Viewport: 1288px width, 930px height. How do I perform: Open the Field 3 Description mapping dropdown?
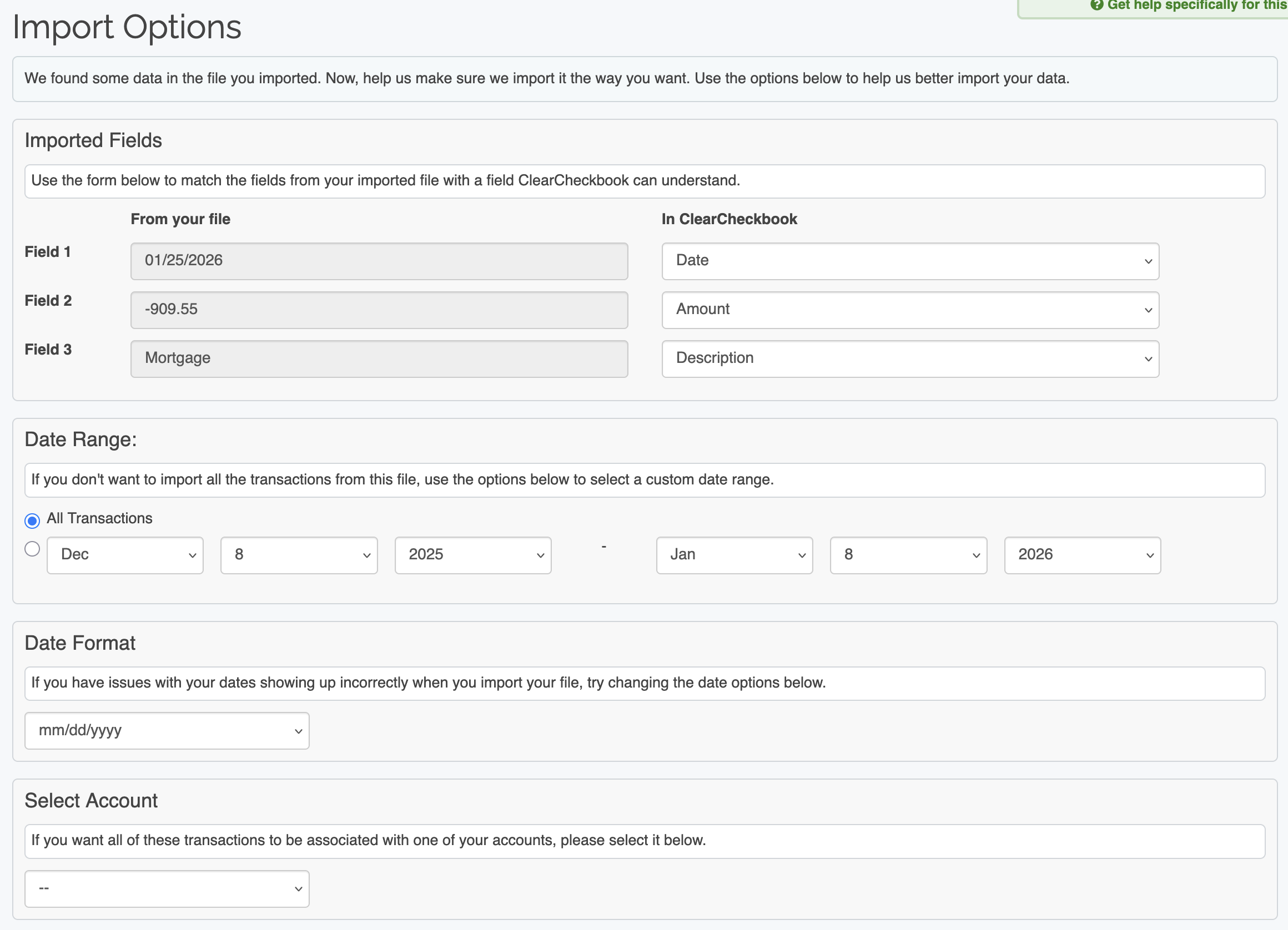[x=910, y=359]
